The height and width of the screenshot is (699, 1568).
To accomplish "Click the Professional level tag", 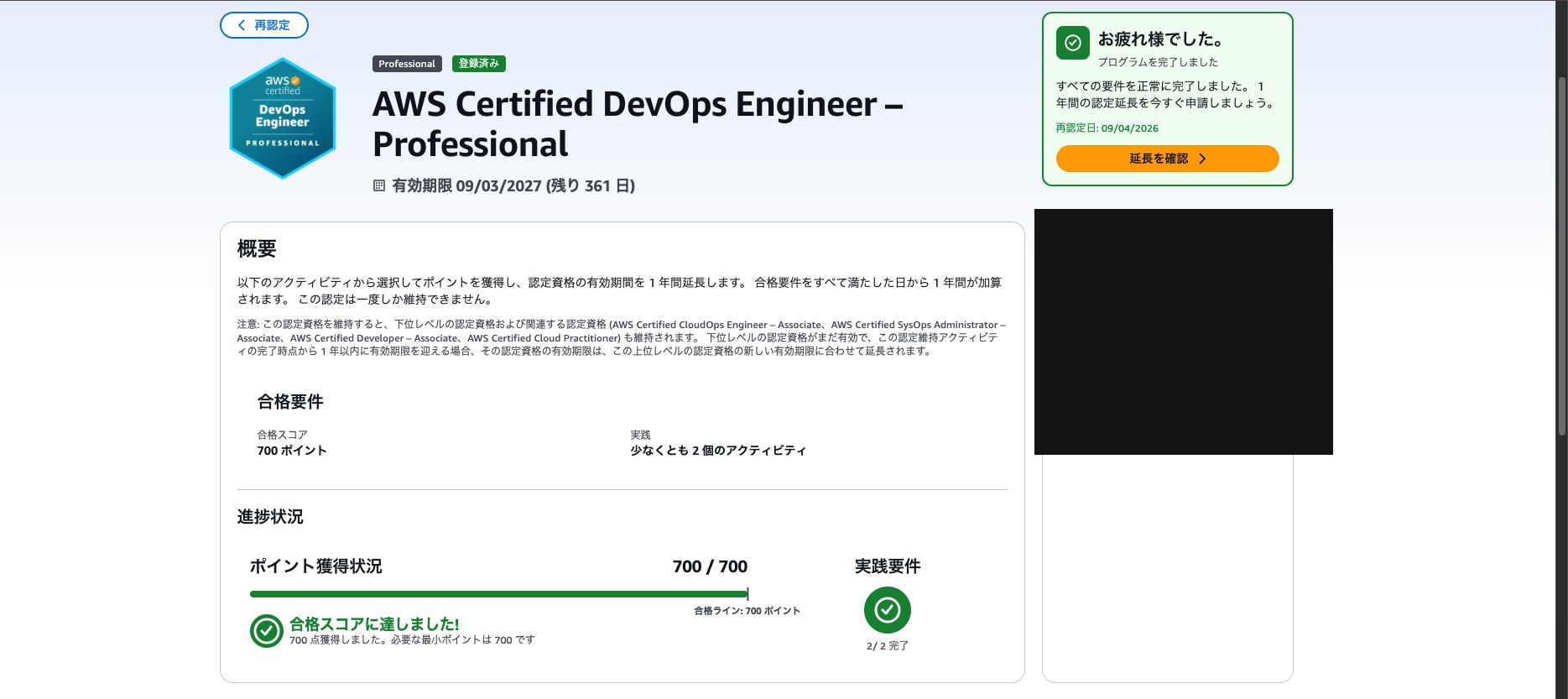I will click(407, 64).
